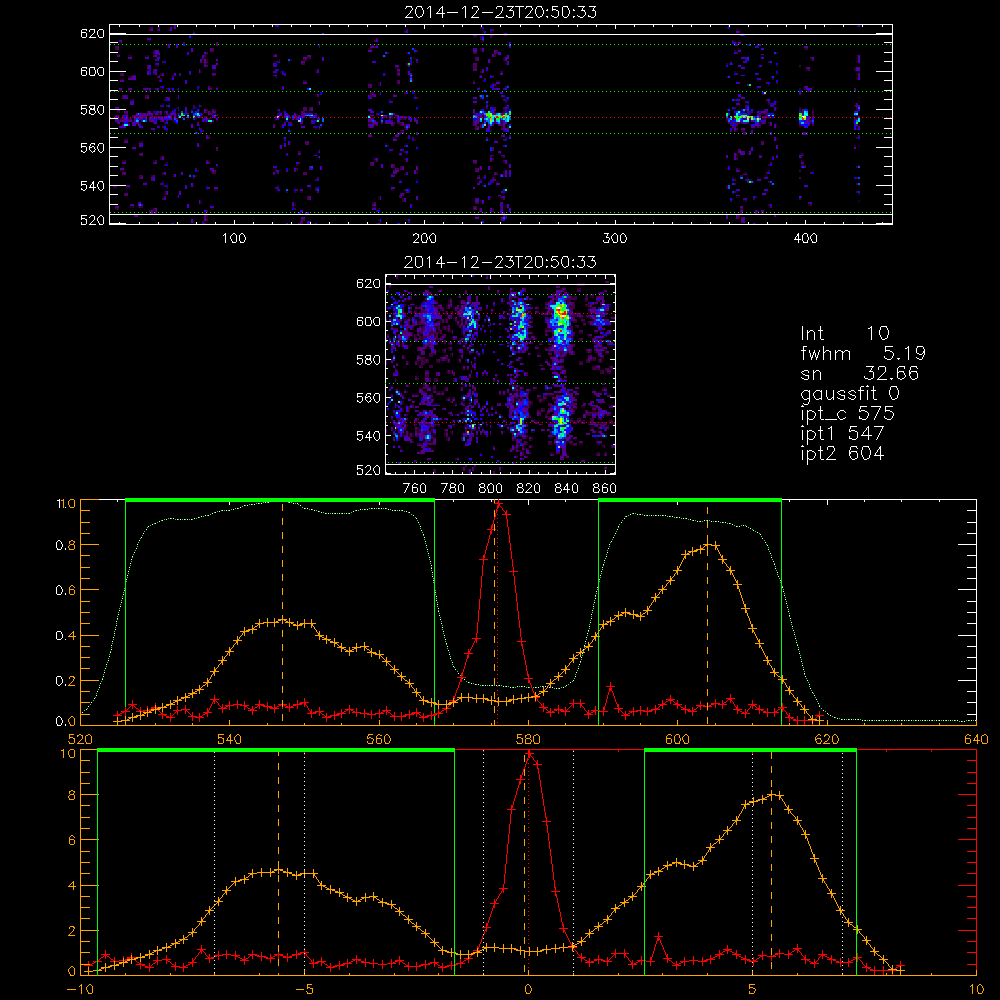Click the x-axis label -10 of lower plot

pyautogui.click(x=79, y=990)
